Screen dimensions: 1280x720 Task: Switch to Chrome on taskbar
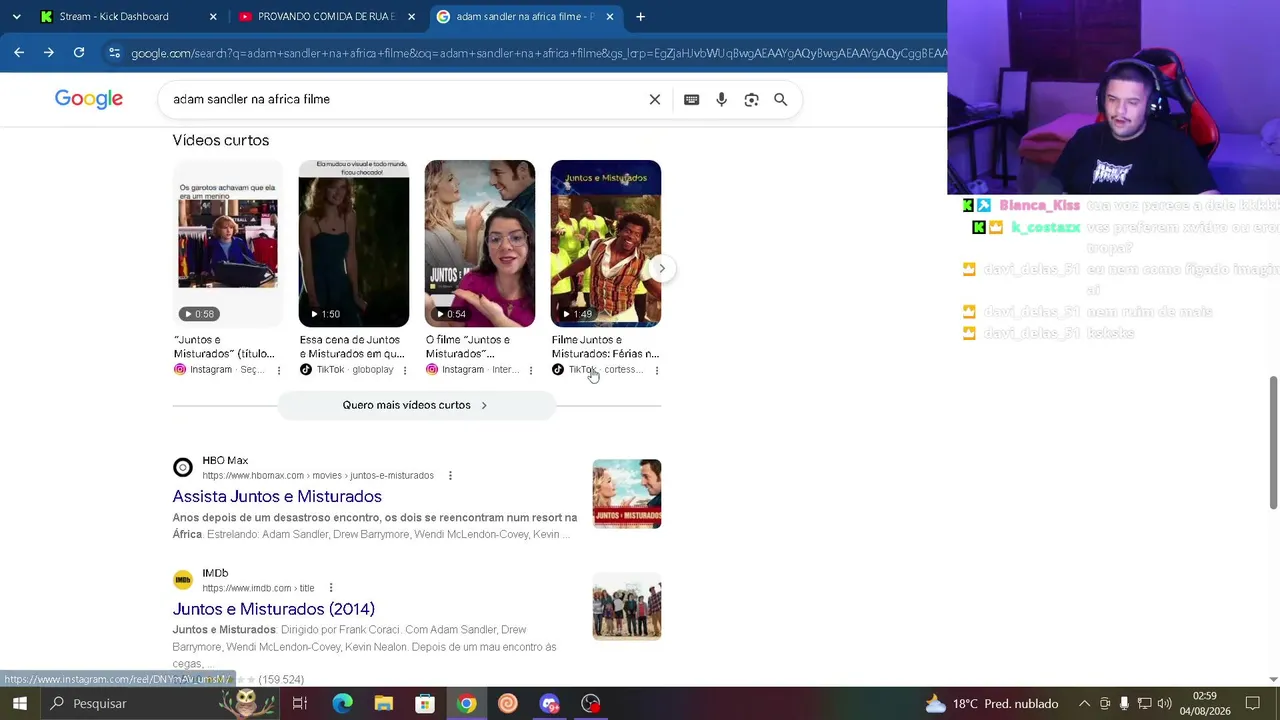[x=467, y=704]
